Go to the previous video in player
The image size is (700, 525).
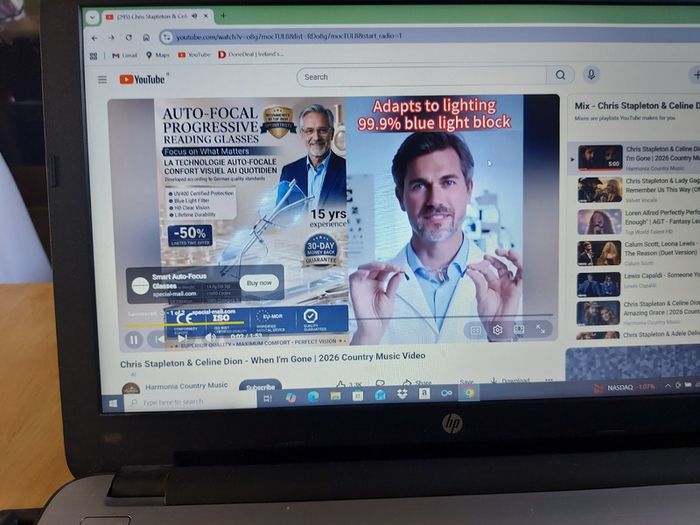[x=159, y=340]
